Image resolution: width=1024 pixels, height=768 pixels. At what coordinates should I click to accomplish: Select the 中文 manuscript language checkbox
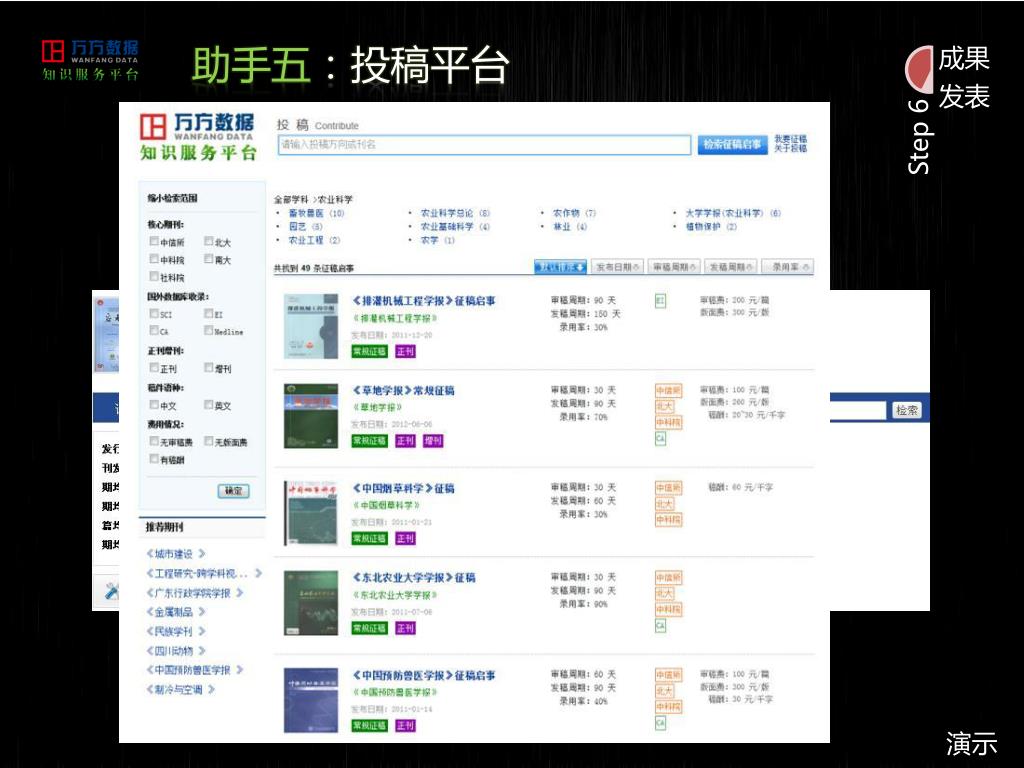click(154, 405)
